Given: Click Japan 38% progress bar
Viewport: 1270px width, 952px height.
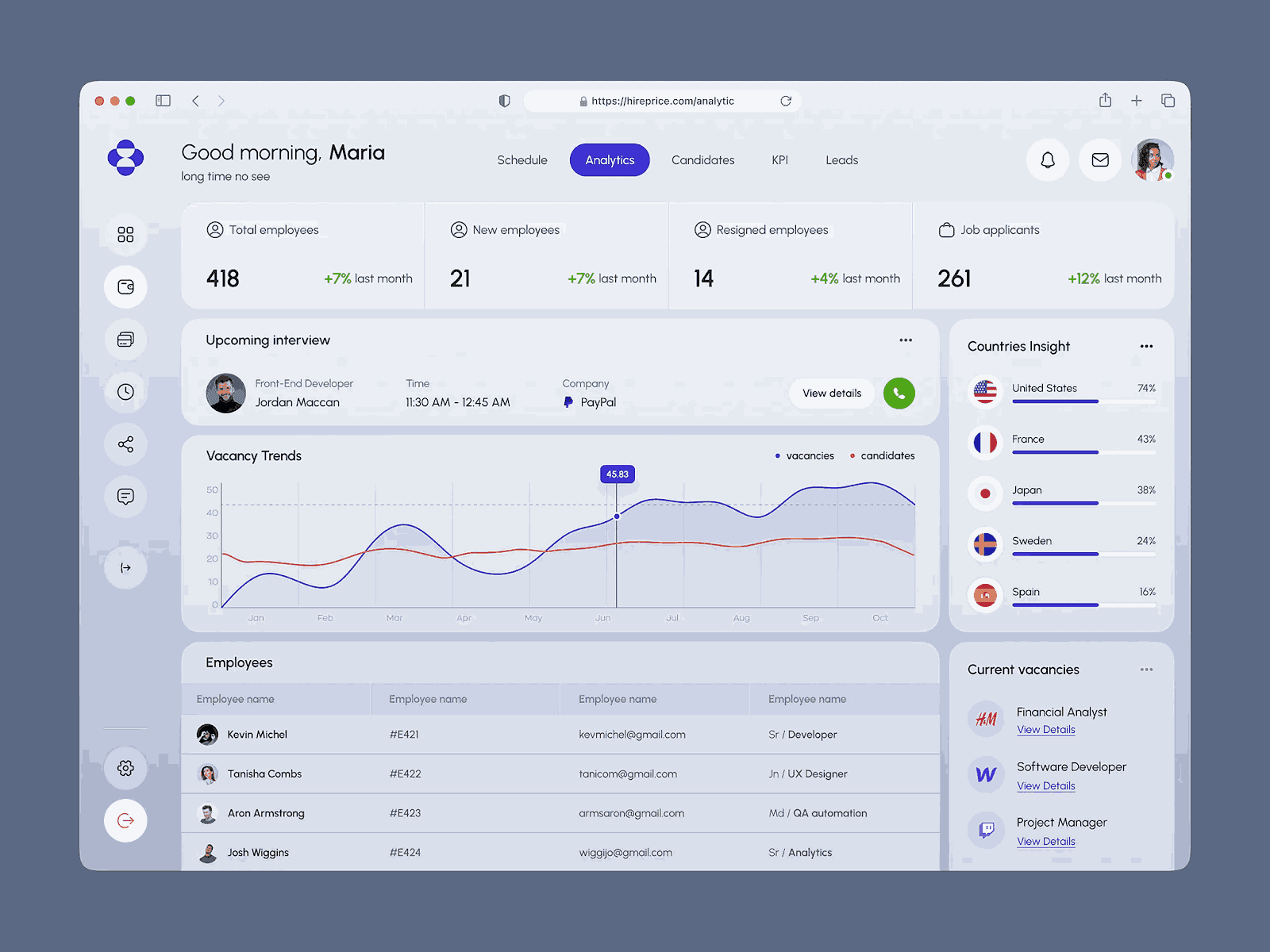Looking at the screenshot, I should pyautogui.click(x=1083, y=503).
